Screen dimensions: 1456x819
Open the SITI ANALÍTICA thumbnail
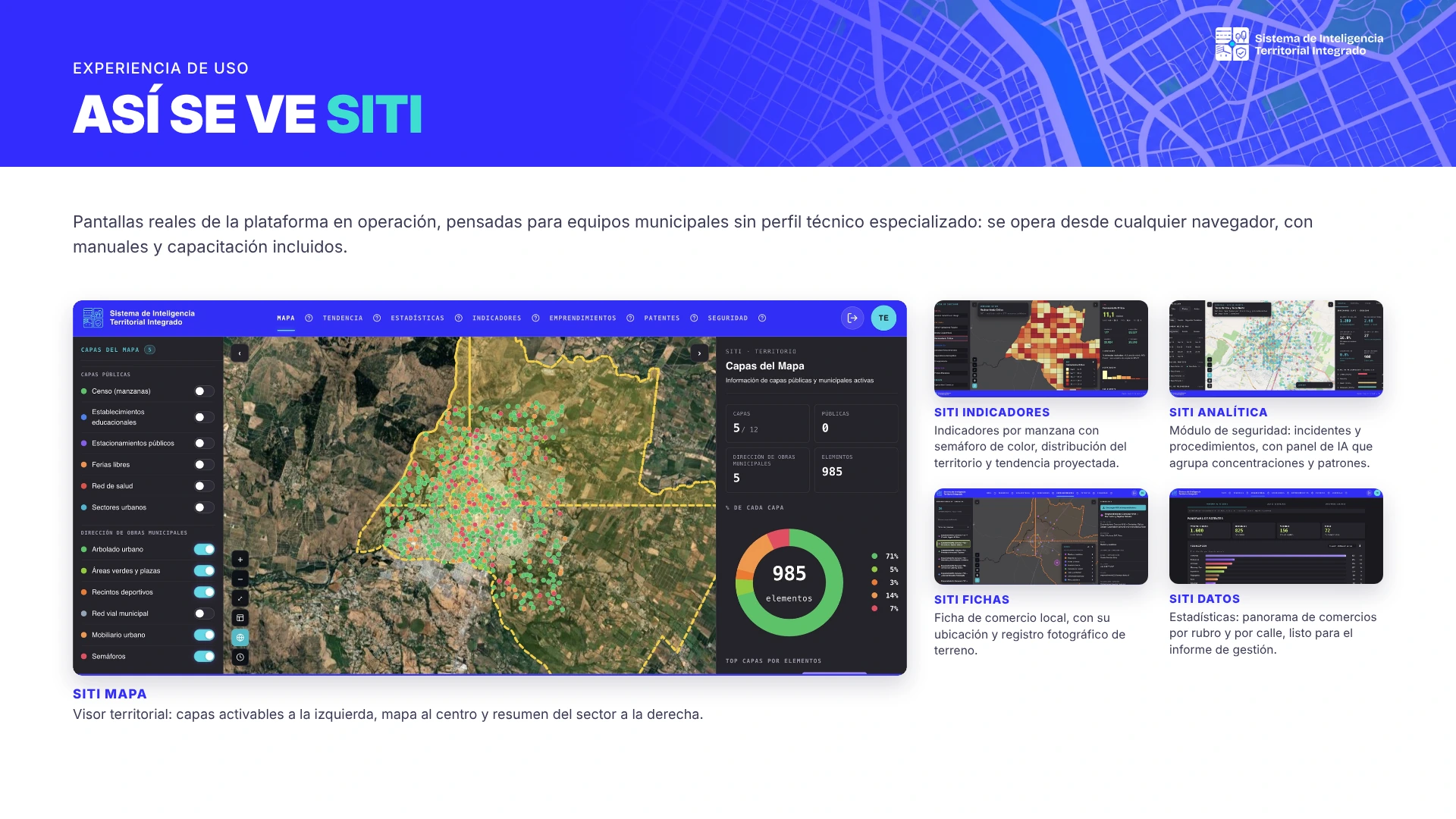click(x=1276, y=349)
